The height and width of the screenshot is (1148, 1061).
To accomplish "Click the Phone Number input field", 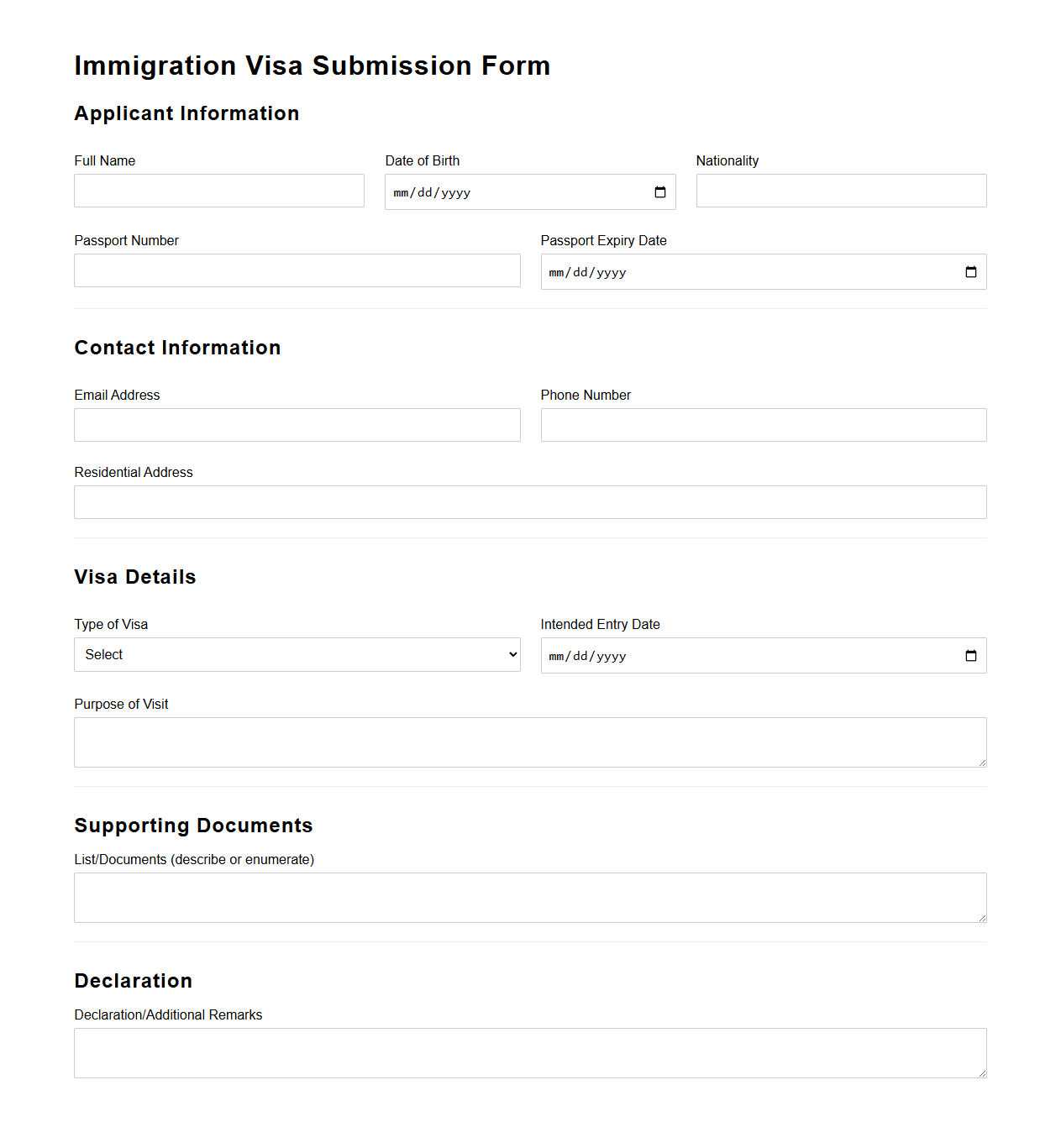I will (763, 425).
